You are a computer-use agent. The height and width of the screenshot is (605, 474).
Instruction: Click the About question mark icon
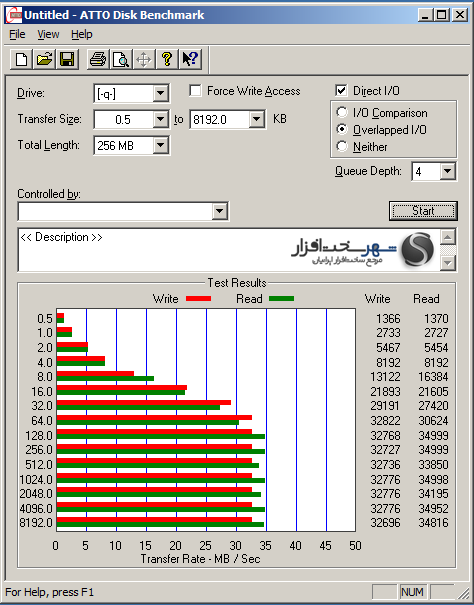[167, 59]
